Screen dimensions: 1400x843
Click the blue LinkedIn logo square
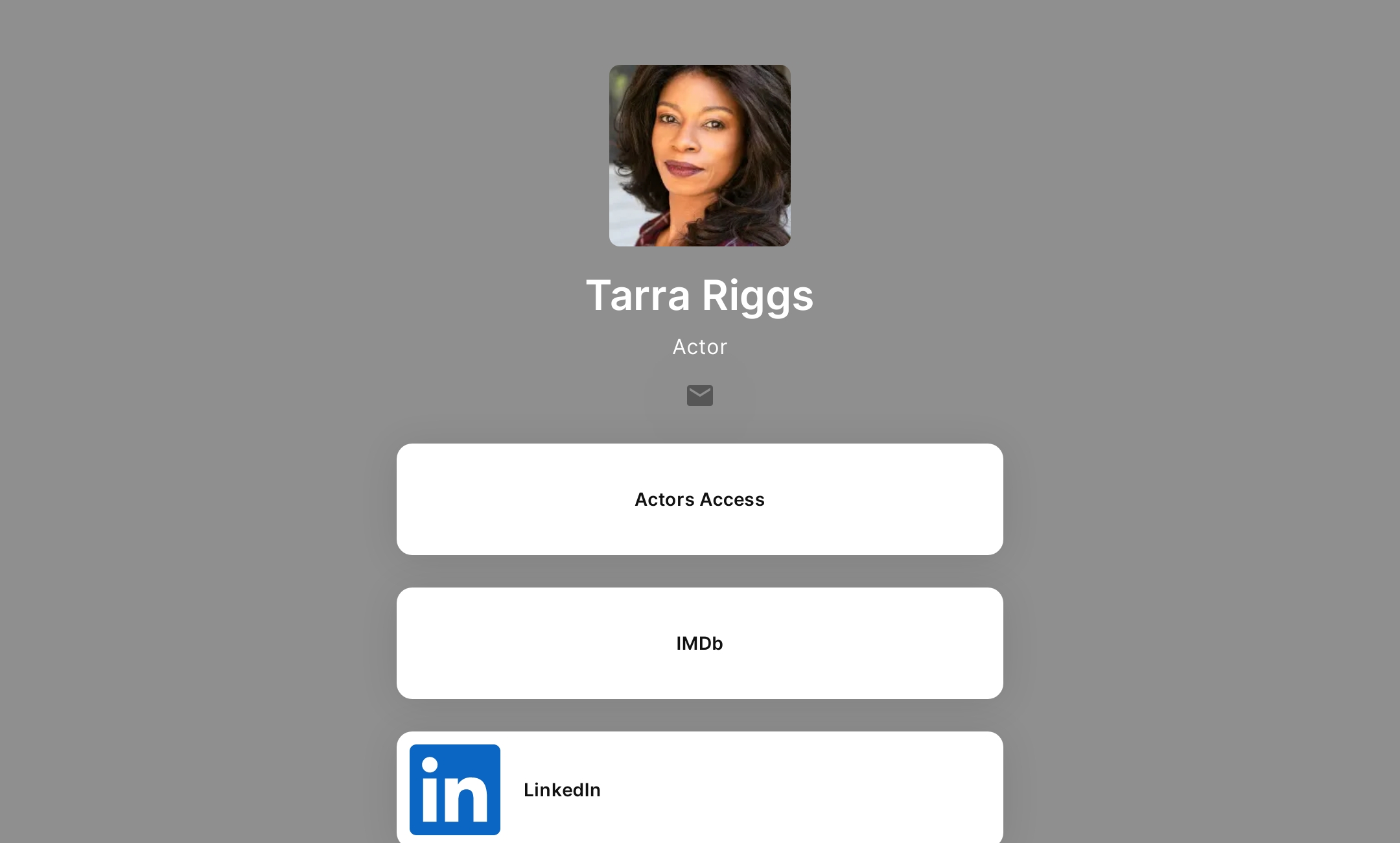pyautogui.click(x=454, y=790)
